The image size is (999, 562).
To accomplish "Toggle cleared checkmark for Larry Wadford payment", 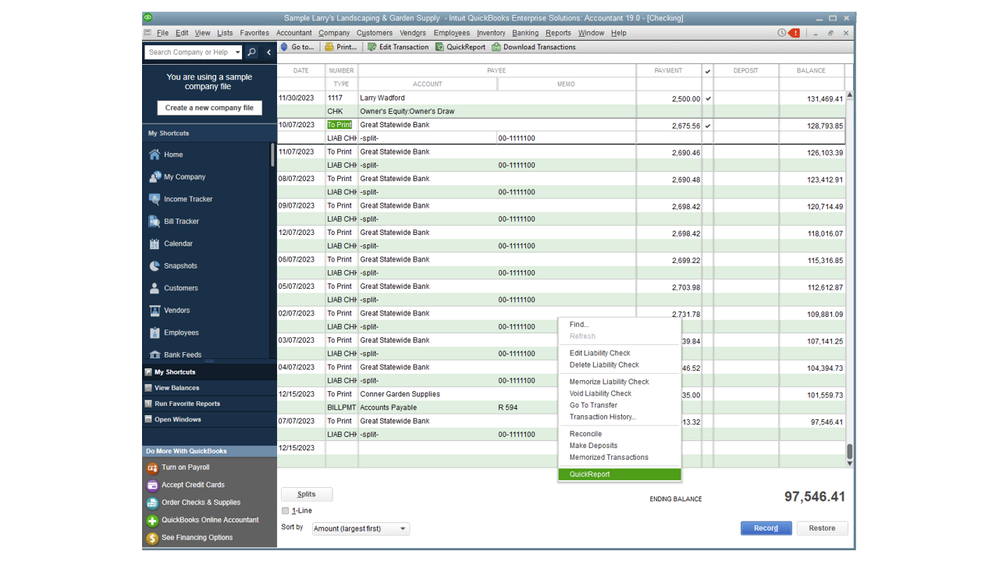I will (708, 99).
